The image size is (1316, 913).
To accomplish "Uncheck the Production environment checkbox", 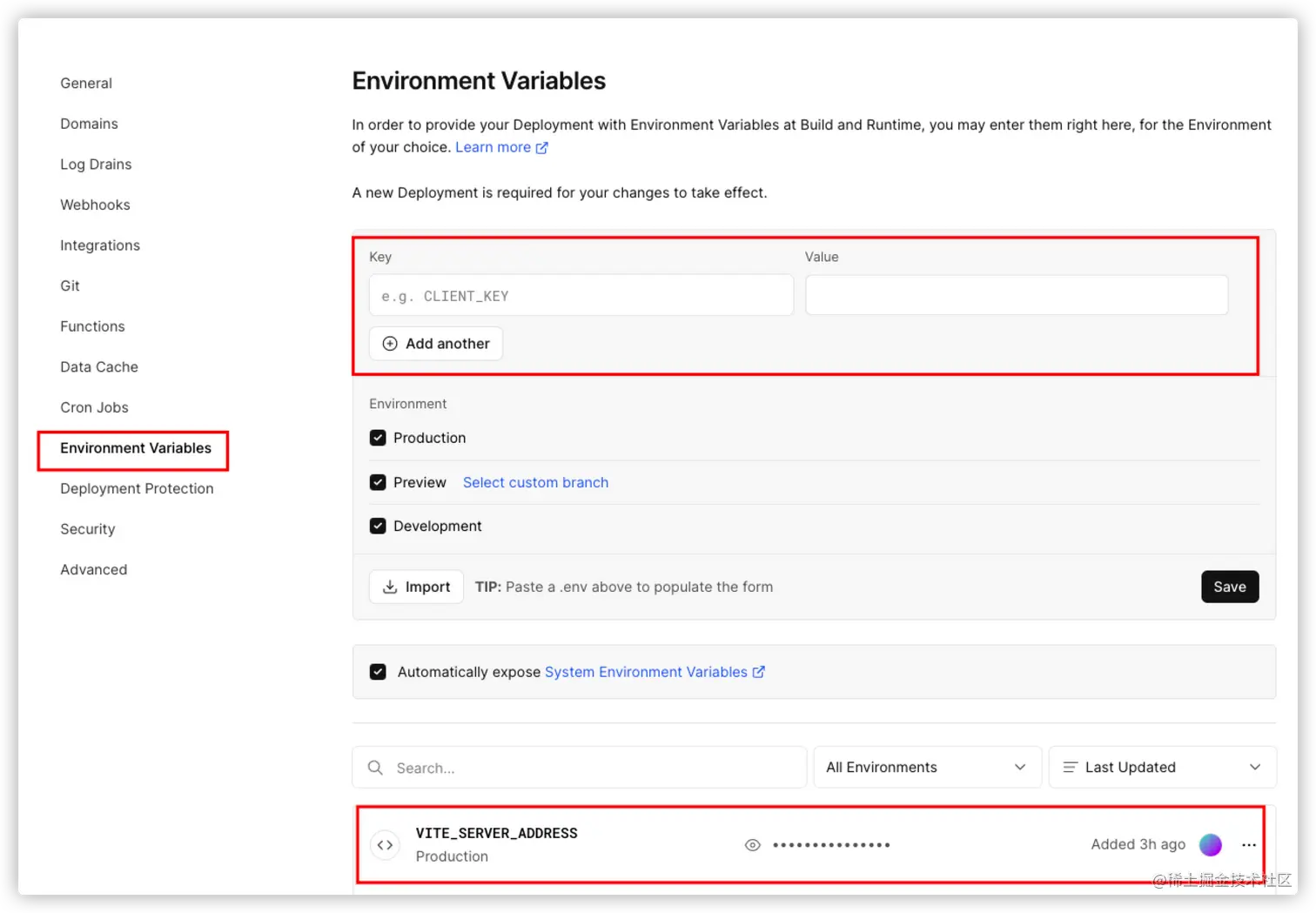I will tap(378, 438).
